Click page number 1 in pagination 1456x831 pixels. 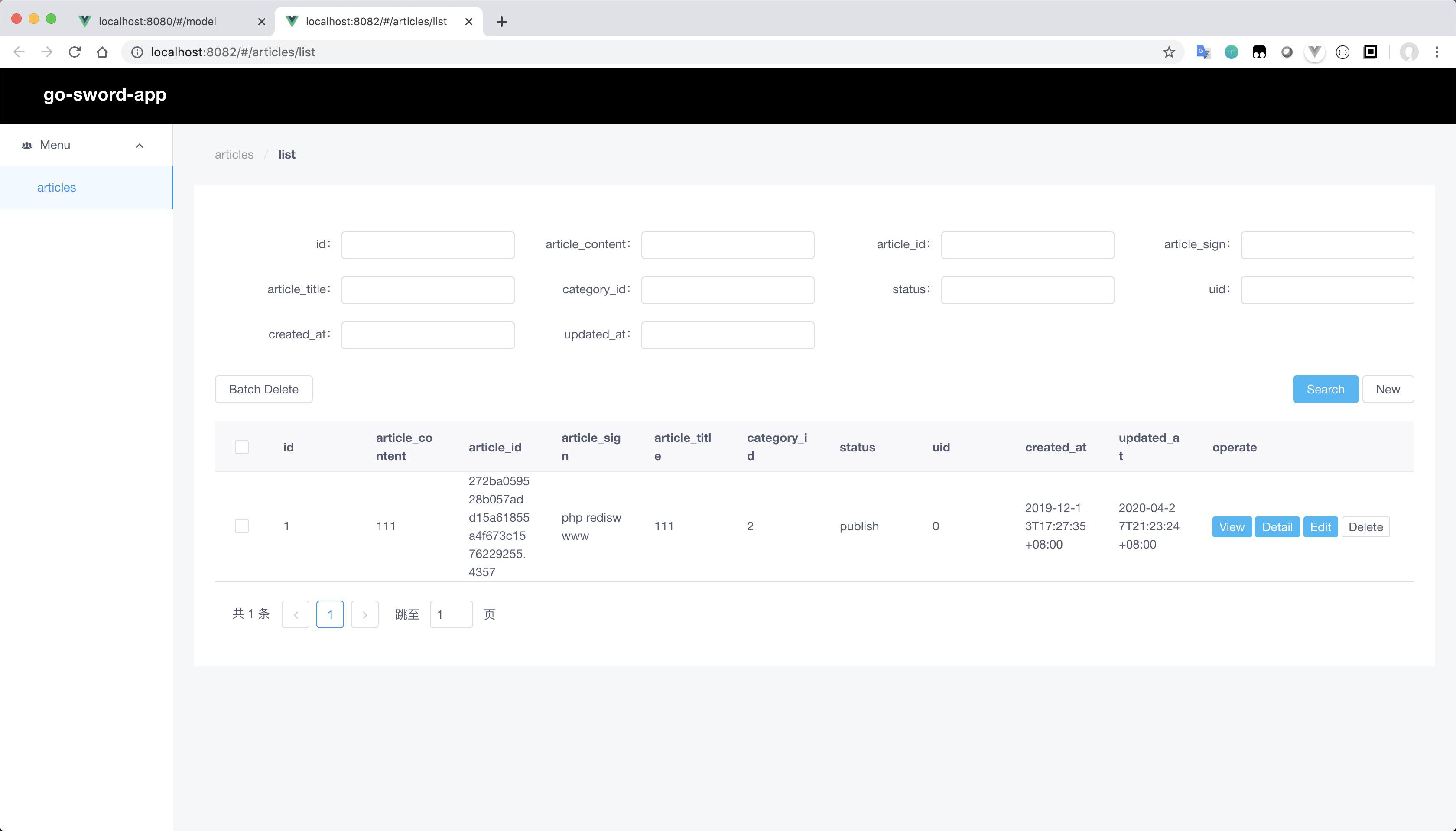(329, 613)
